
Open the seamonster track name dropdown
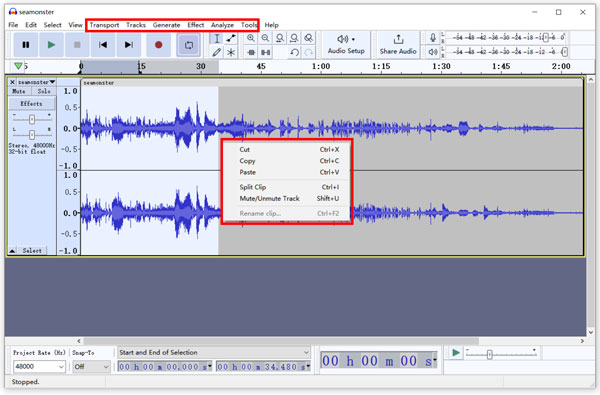[37, 82]
